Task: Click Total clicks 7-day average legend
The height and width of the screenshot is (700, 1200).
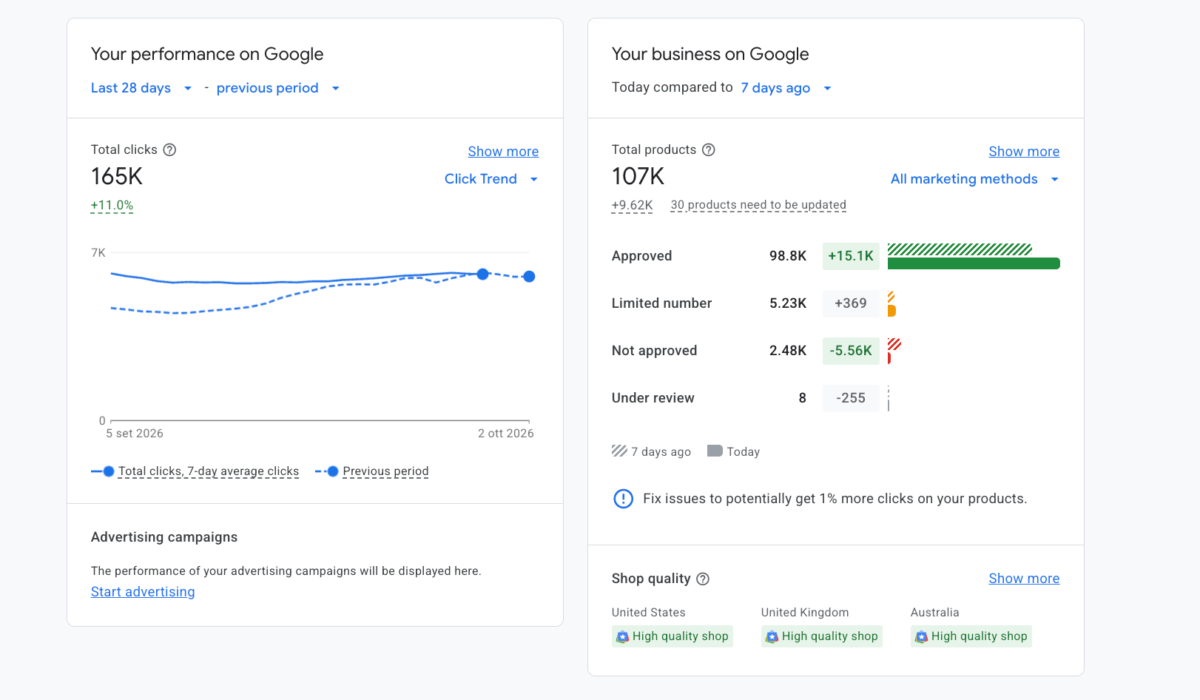Action: click(195, 471)
